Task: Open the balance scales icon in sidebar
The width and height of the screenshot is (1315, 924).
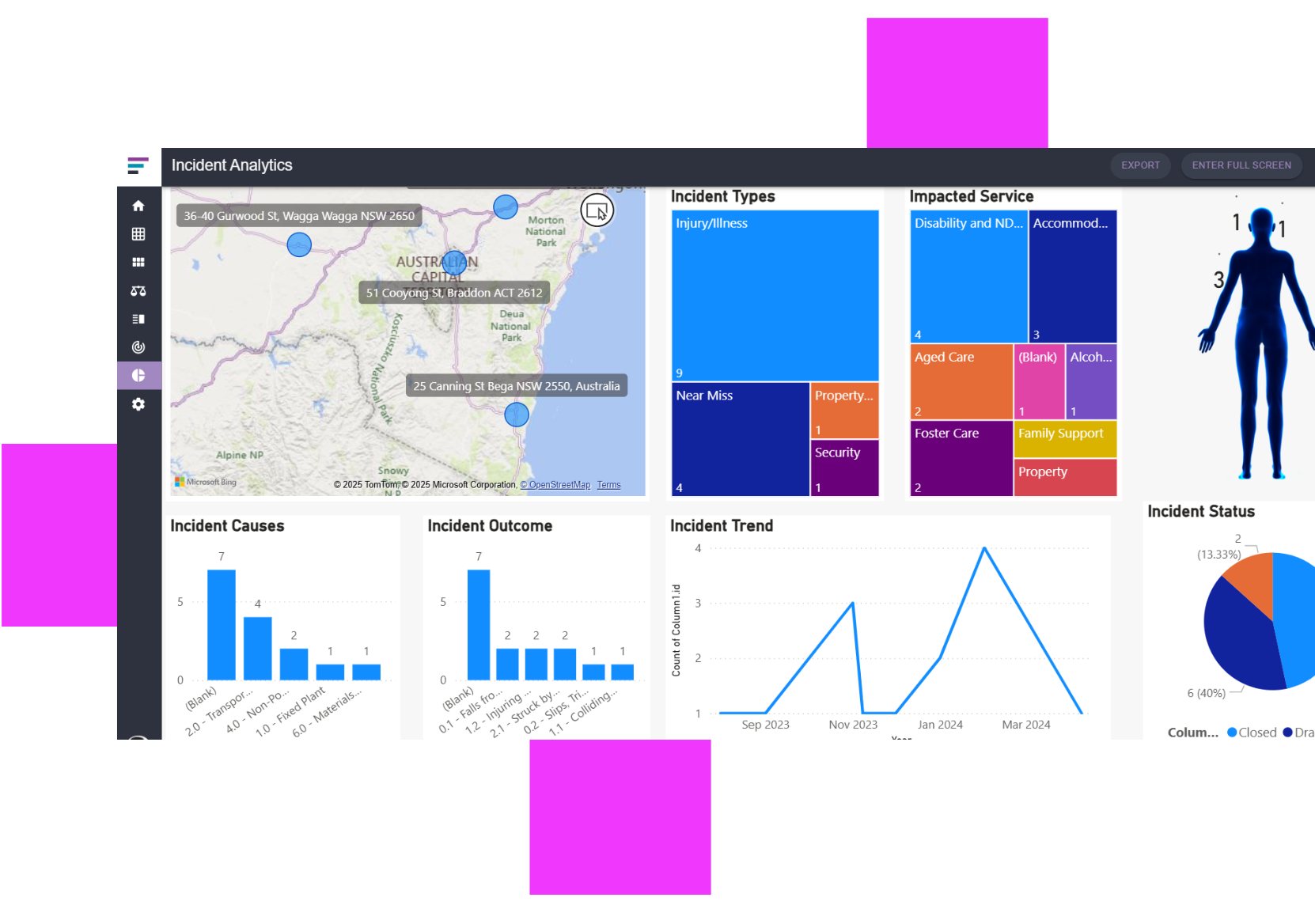Action: click(138, 291)
